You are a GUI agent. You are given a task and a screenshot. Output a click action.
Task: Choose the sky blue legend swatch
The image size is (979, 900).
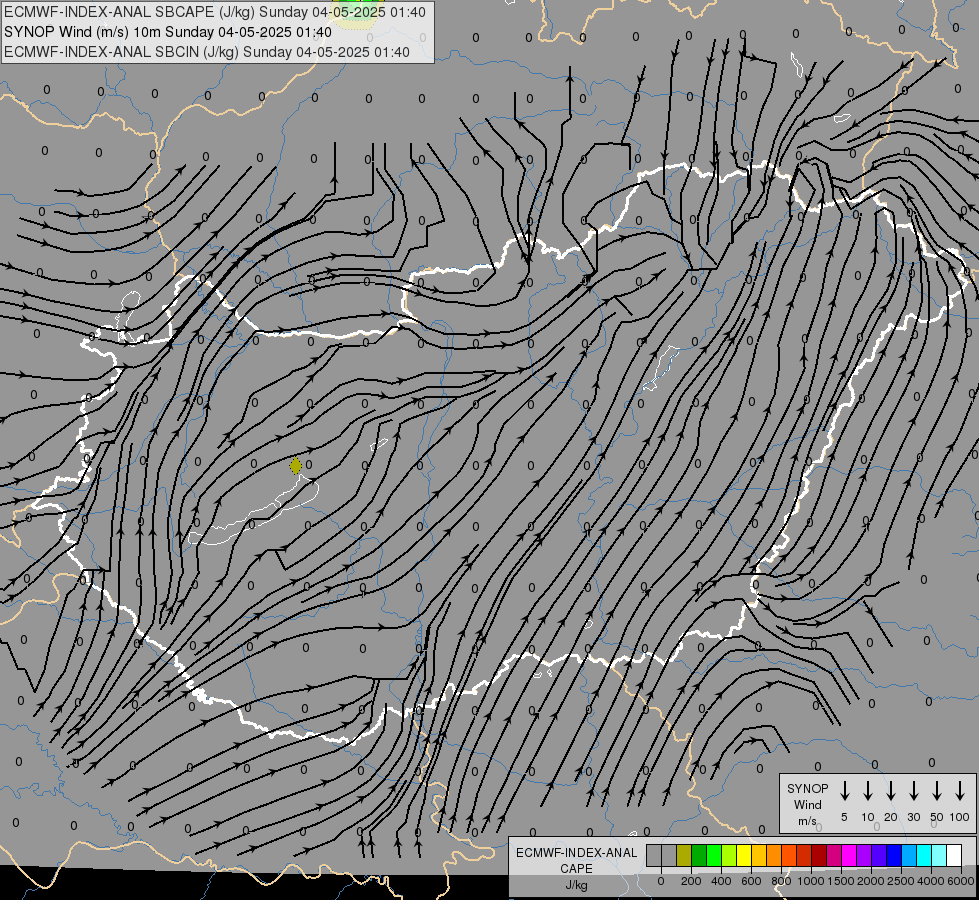(909, 856)
